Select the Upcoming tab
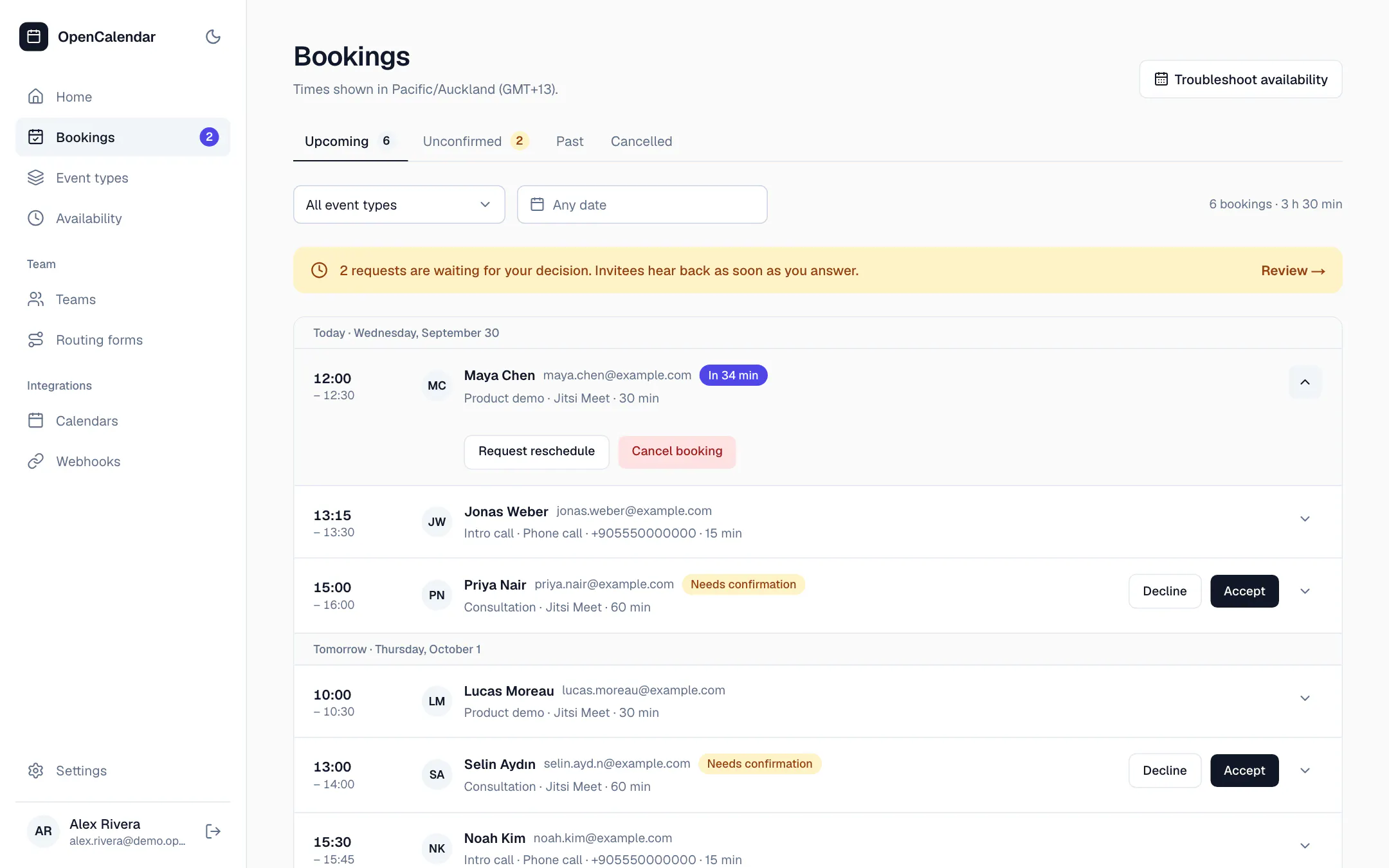Screen dimensions: 1389x868 pyautogui.click(x=350, y=141)
